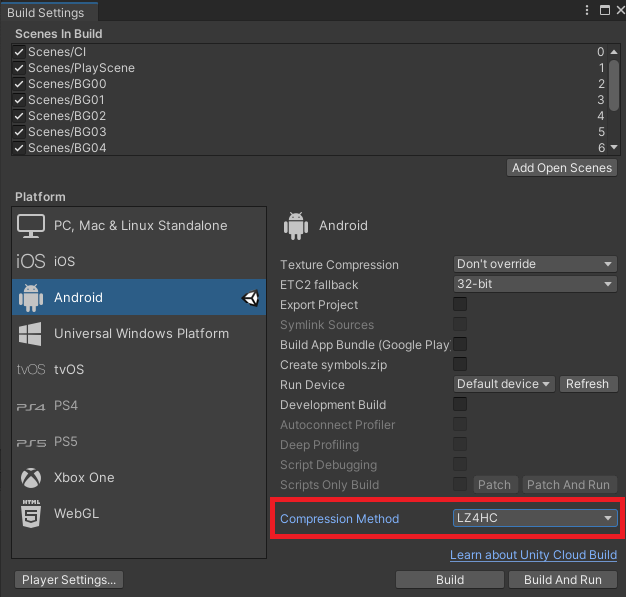Select PC, Mac & Linux Standalone platform

(x=139, y=226)
